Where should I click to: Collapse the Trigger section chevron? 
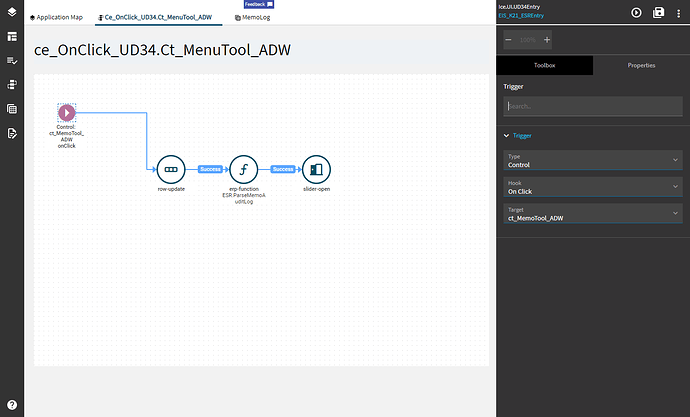(506, 136)
